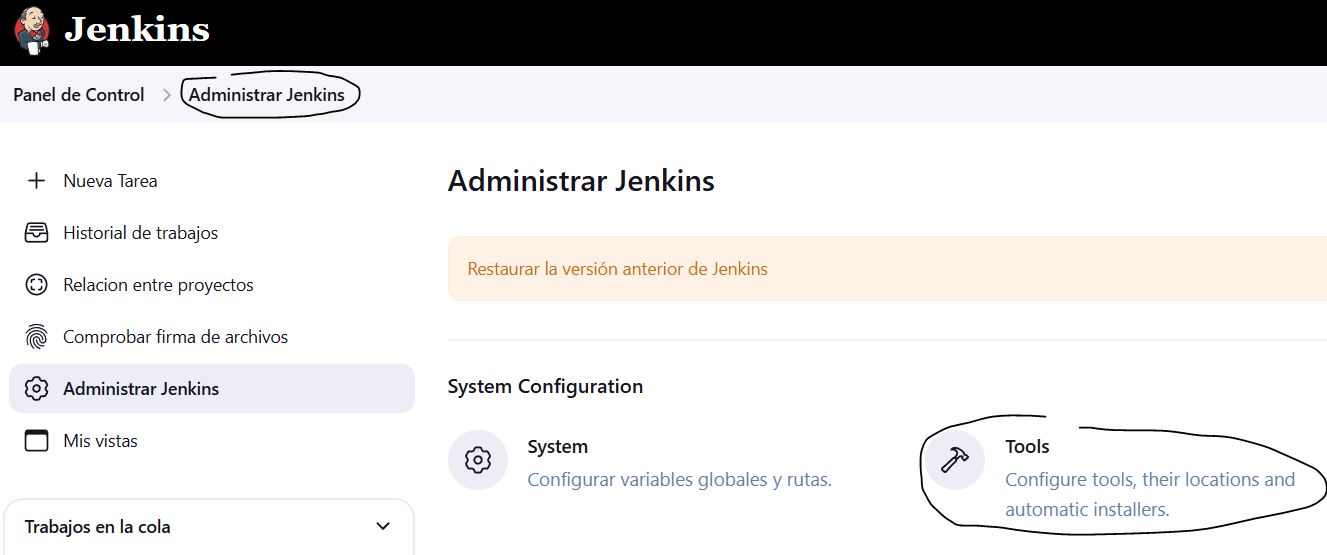1327x555 pixels.
Task: Select Administrar Jenkins in the sidebar
Action: pos(211,389)
